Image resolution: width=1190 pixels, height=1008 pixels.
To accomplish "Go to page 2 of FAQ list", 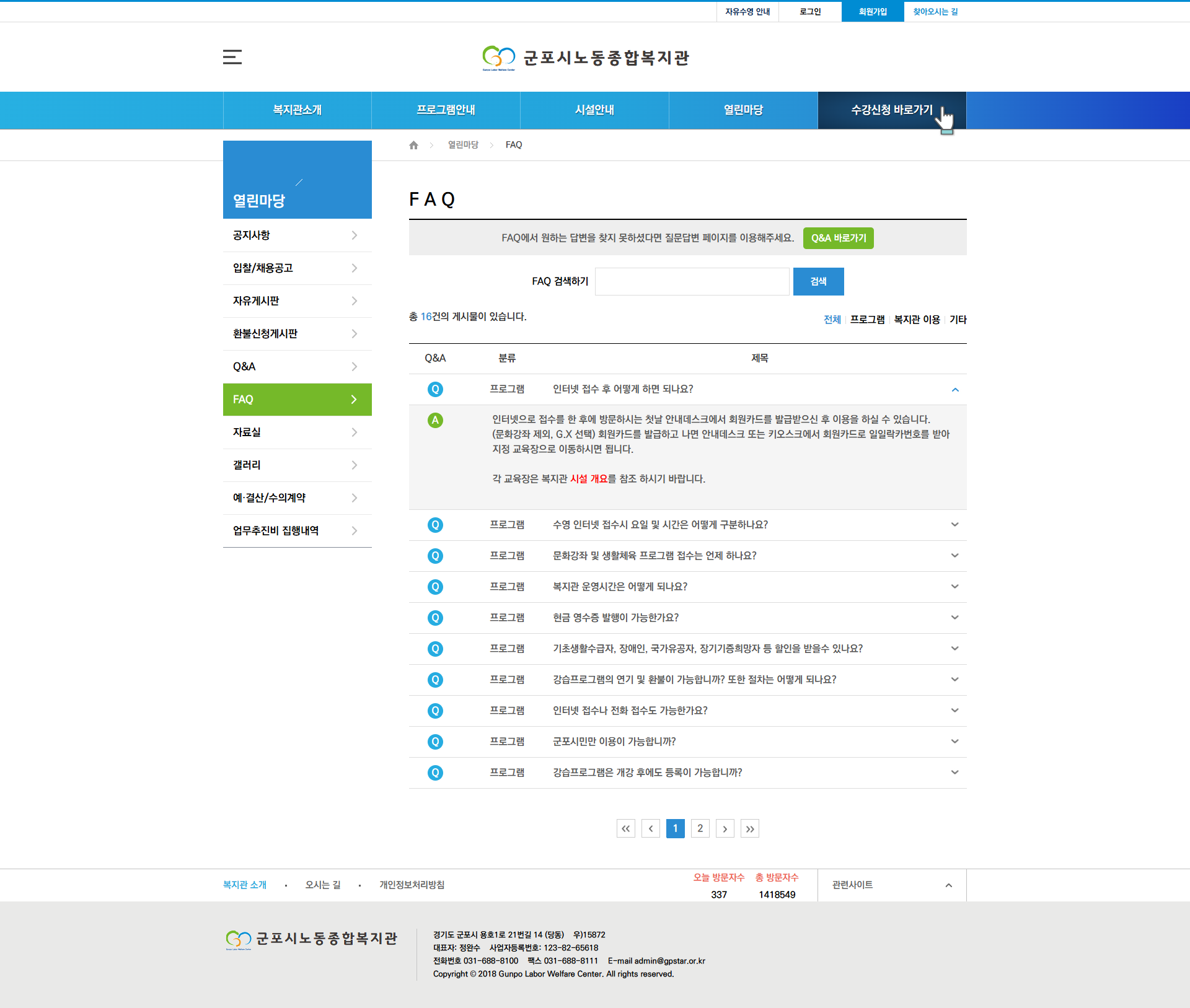I will (x=700, y=828).
